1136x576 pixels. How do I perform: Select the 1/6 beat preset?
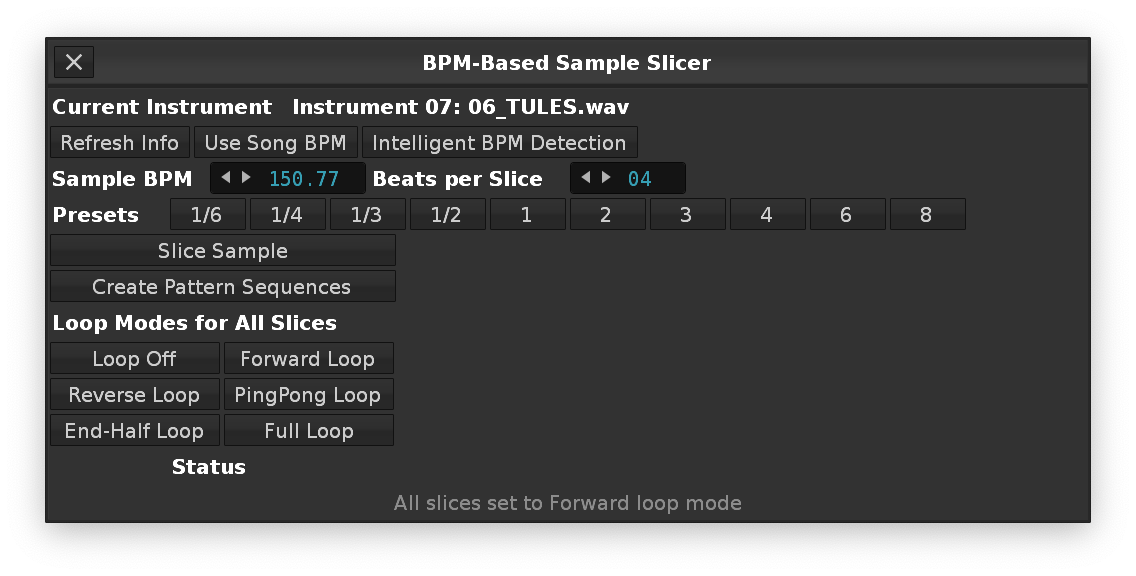pos(206,215)
